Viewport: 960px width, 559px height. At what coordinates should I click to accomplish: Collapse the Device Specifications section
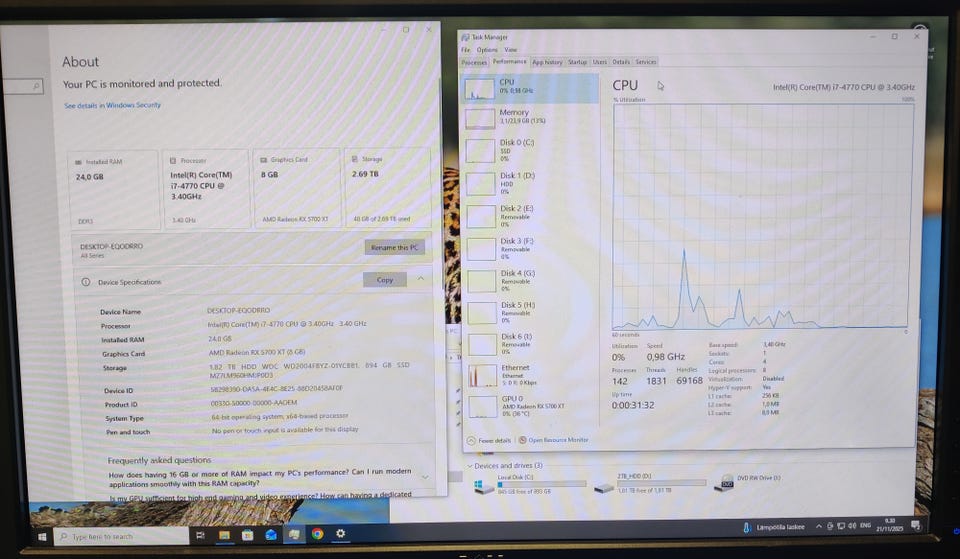tap(421, 279)
